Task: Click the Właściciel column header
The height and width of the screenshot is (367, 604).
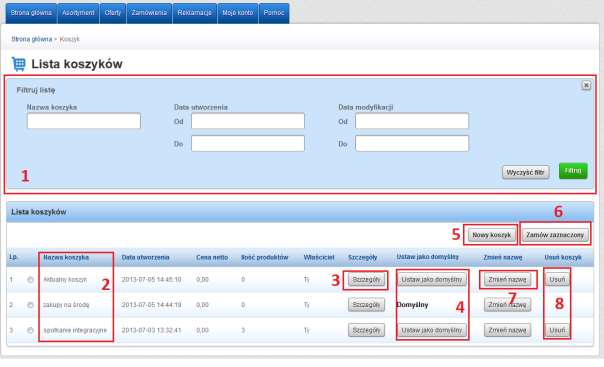Action: [x=319, y=257]
